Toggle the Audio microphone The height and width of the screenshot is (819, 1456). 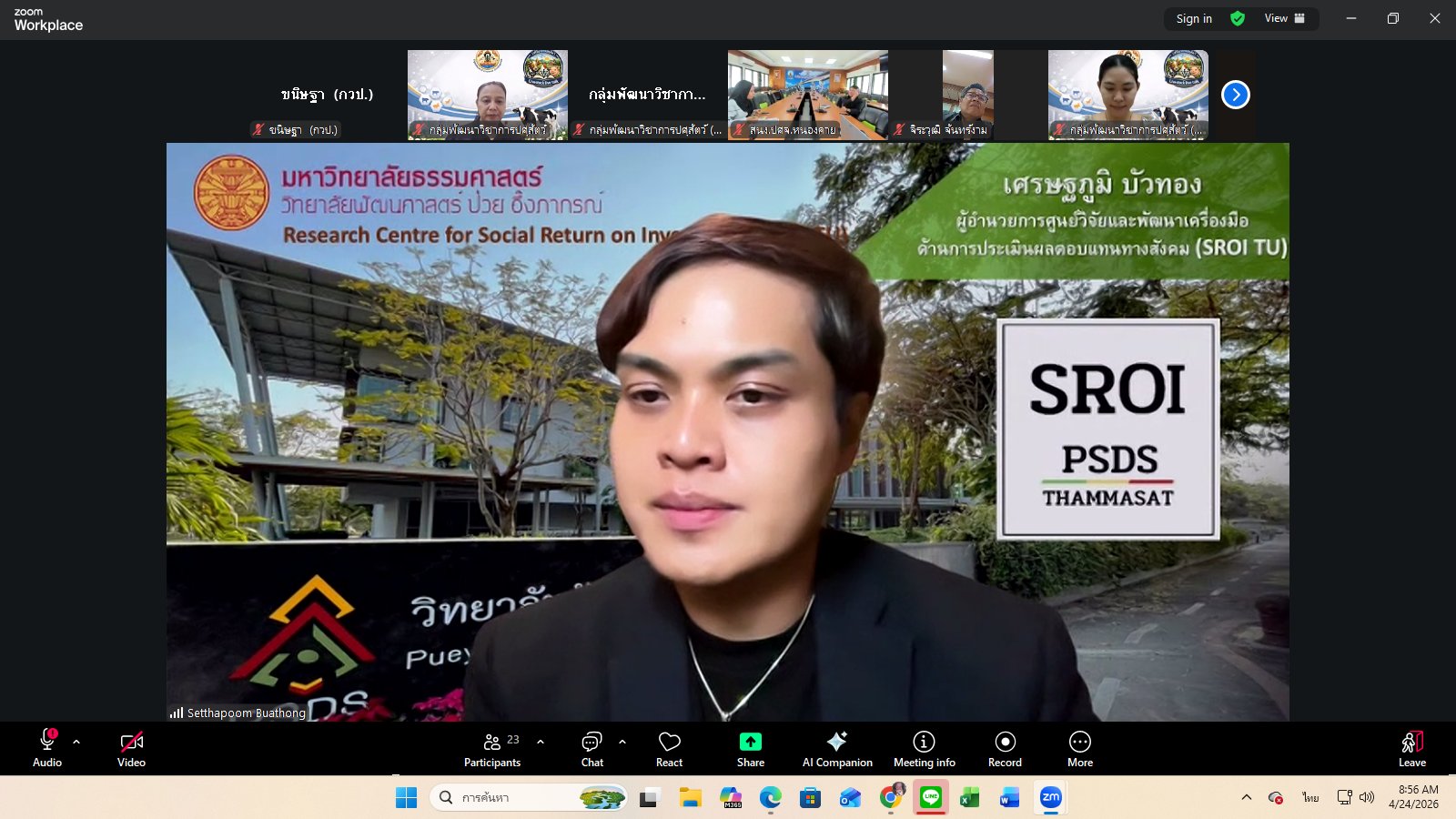tap(47, 749)
